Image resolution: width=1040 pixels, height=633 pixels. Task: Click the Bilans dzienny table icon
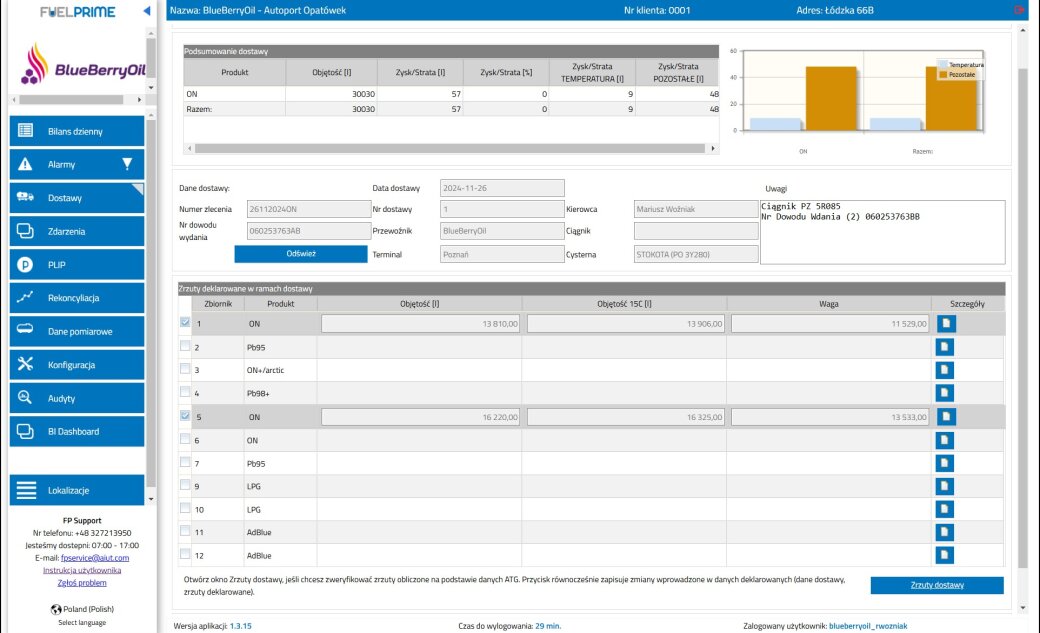tap(25, 130)
